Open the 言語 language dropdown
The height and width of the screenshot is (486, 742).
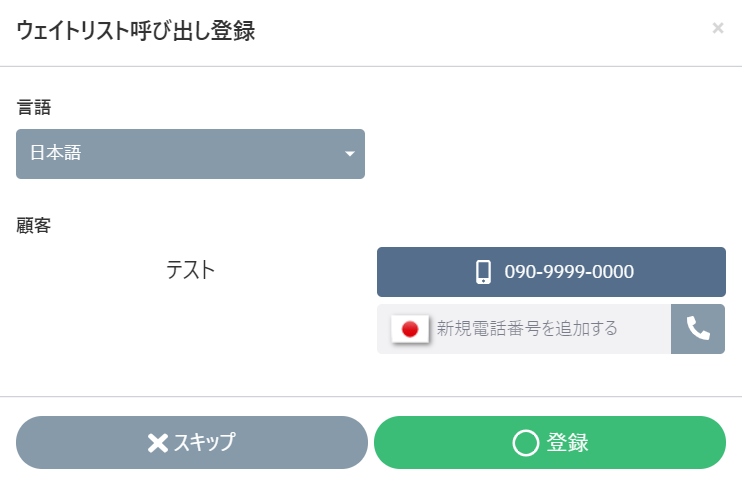[x=190, y=154]
